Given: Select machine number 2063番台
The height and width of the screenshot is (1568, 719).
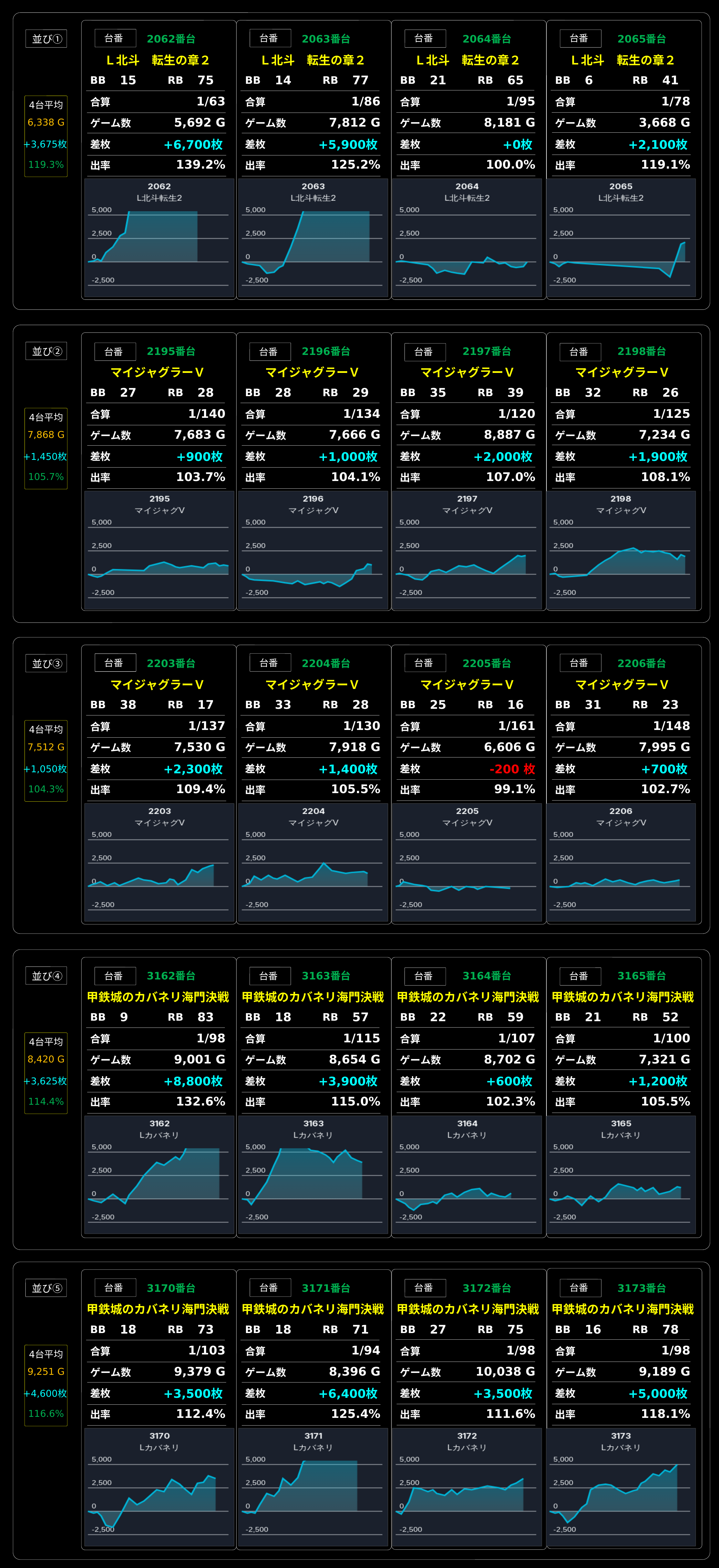Looking at the screenshot, I should pyautogui.click(x=326, y=39).
